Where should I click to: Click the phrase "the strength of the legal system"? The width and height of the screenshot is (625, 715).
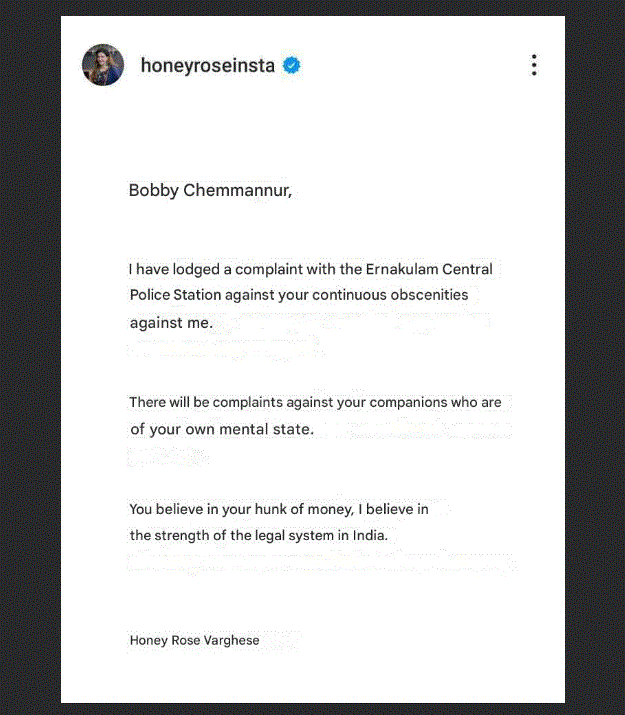coord(239,535)
